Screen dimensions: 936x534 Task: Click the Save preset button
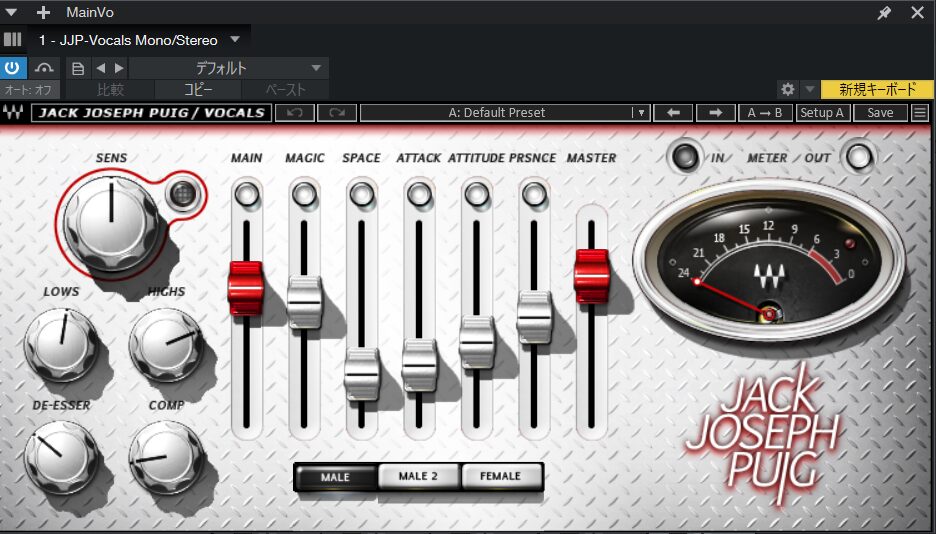click(x=880, y=113)
